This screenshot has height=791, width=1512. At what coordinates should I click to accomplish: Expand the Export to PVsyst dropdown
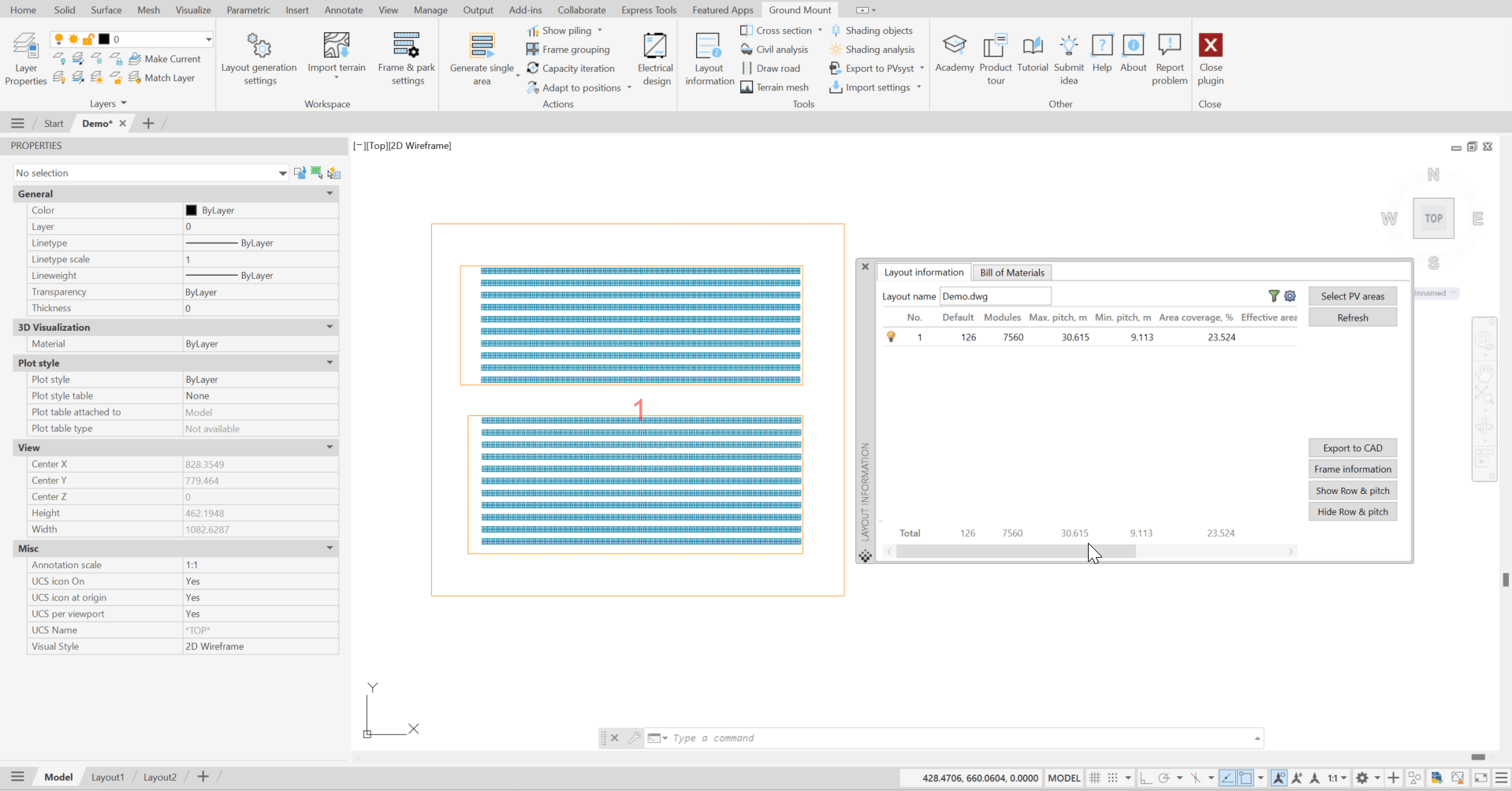922,69
